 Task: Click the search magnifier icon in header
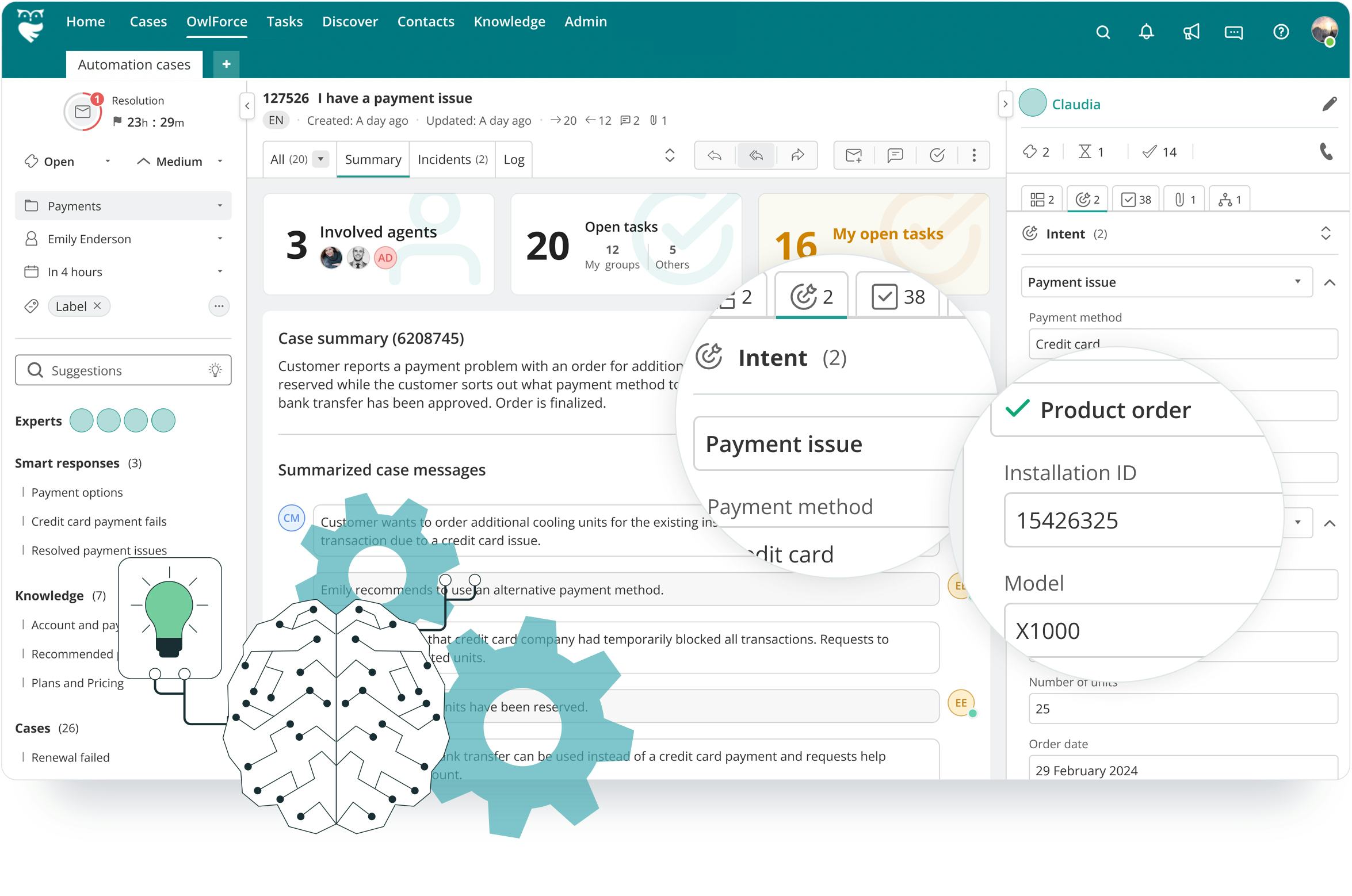tap(1102, 32)
